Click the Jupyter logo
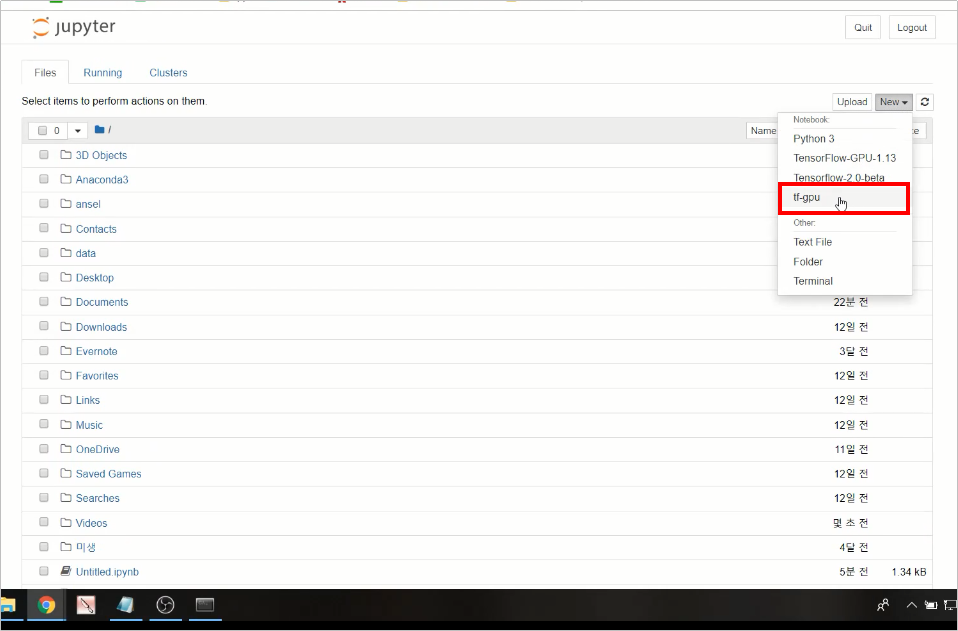This screenshot has width=958, height=631. [73, 27]
